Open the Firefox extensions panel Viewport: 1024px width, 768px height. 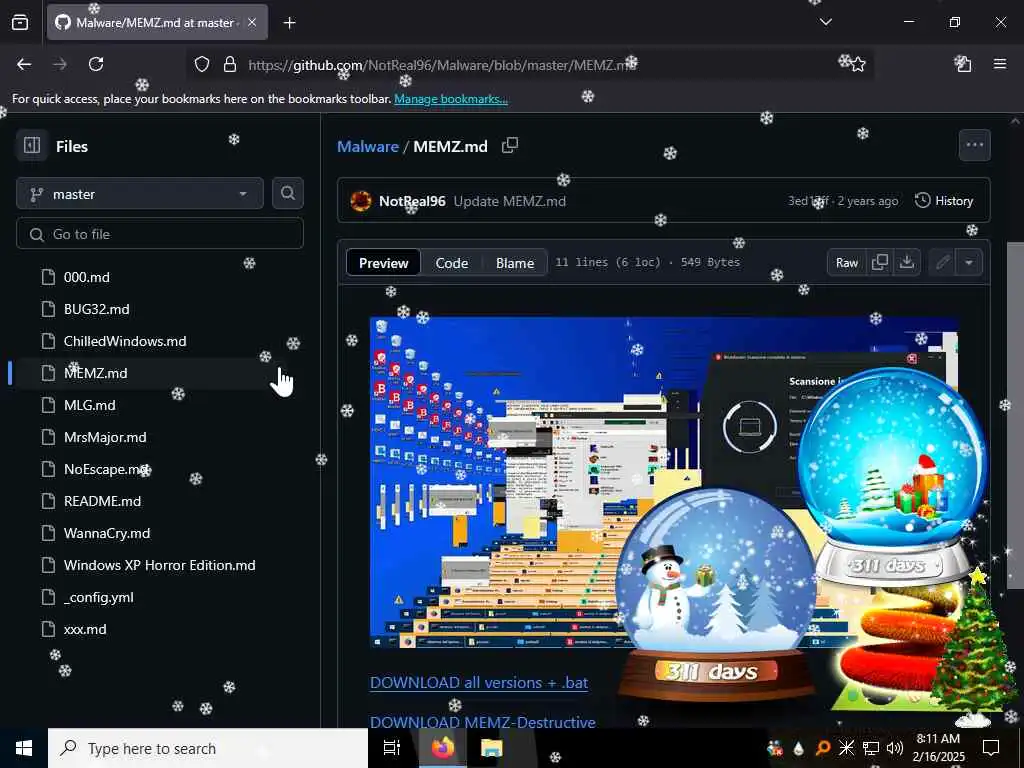click(963, 64)
